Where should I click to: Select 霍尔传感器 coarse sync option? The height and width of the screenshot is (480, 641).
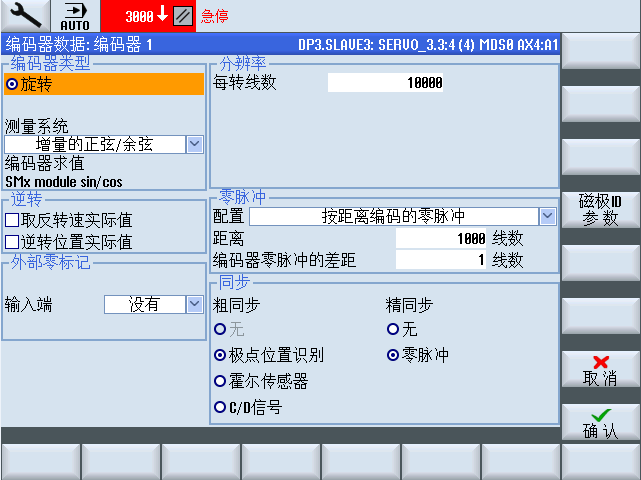tap(220, 381)
